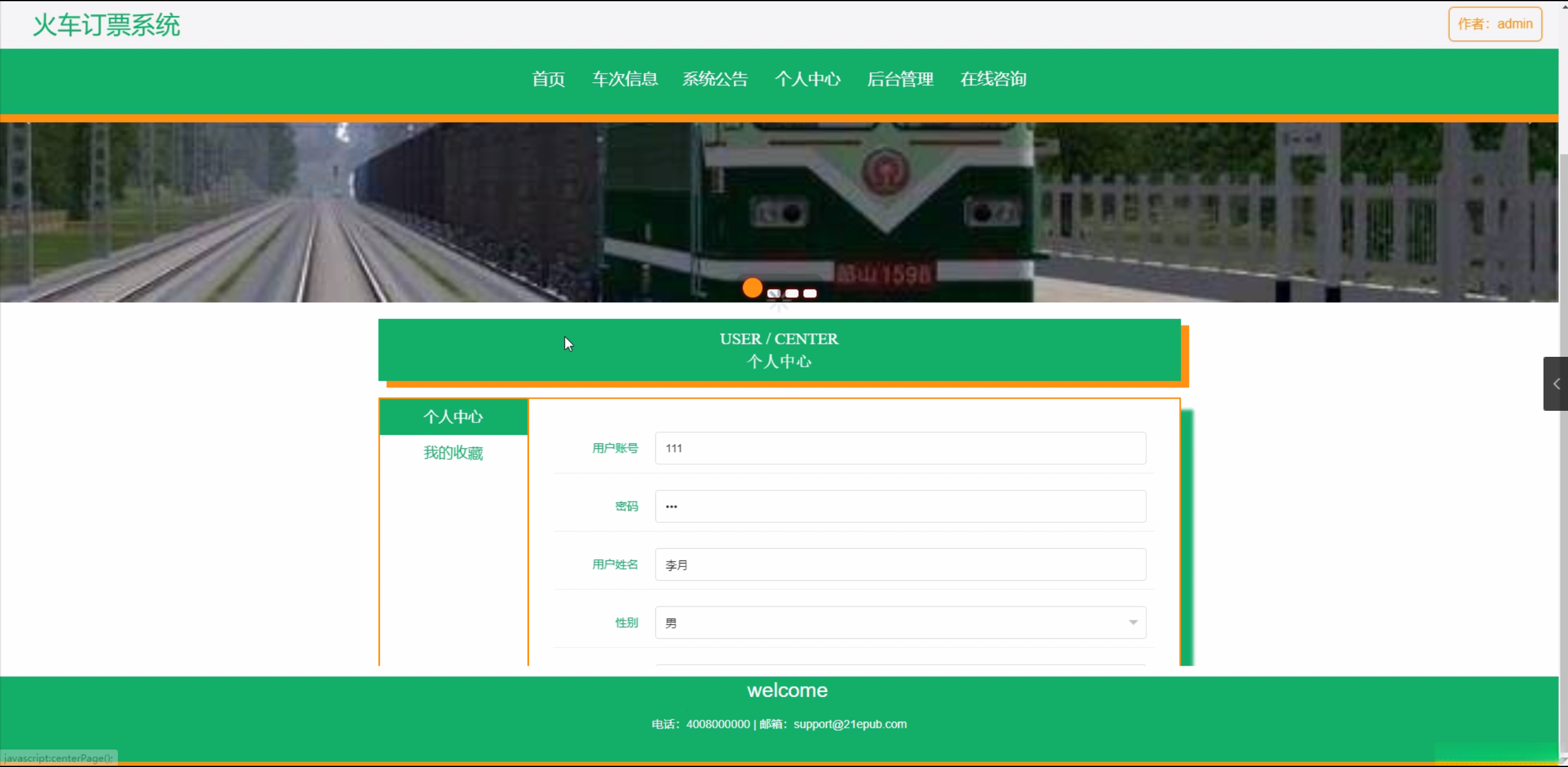Screen dimensions: 1568x767
Task: Expand the side panel chevron arrow
Action: tap(1556, 384)
